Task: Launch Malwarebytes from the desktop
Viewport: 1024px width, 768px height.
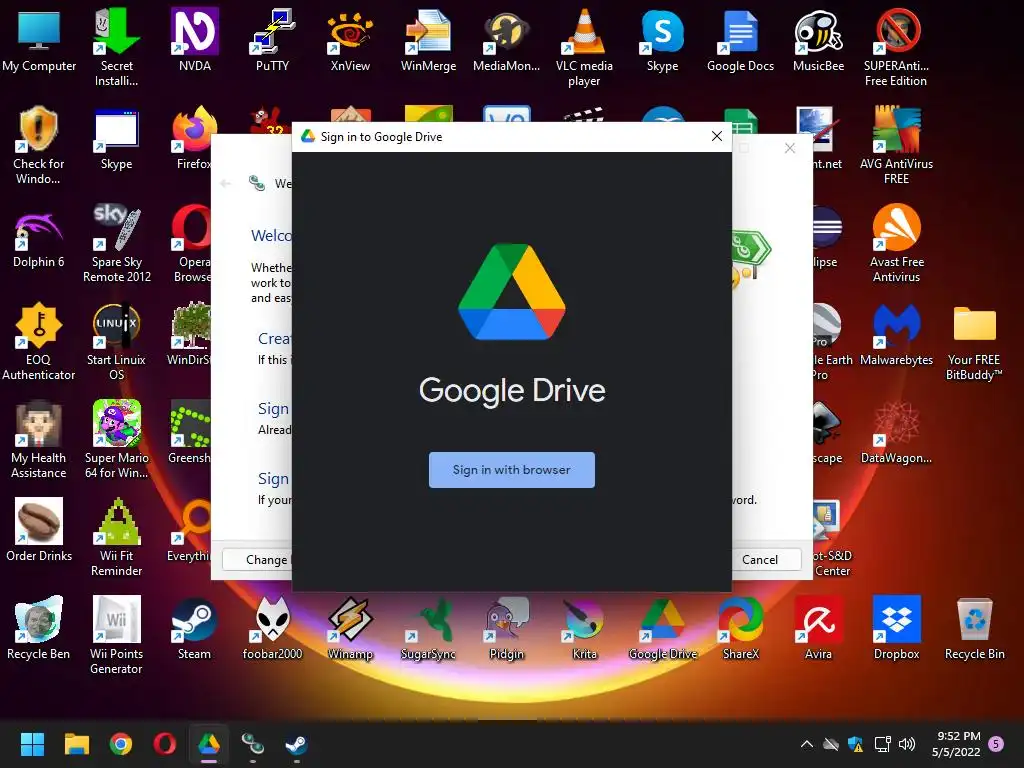Action: point(896,334)
